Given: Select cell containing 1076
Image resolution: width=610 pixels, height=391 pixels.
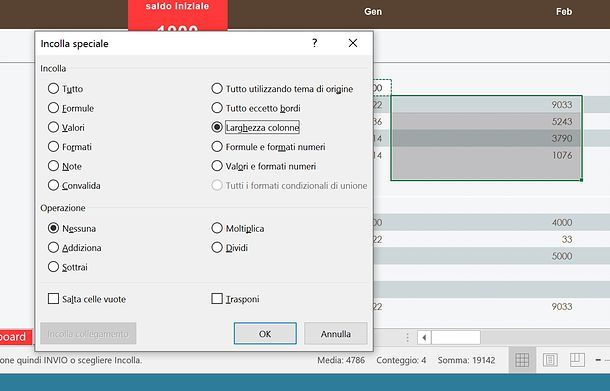Looking at the screenshot, I should pos(487,155).
